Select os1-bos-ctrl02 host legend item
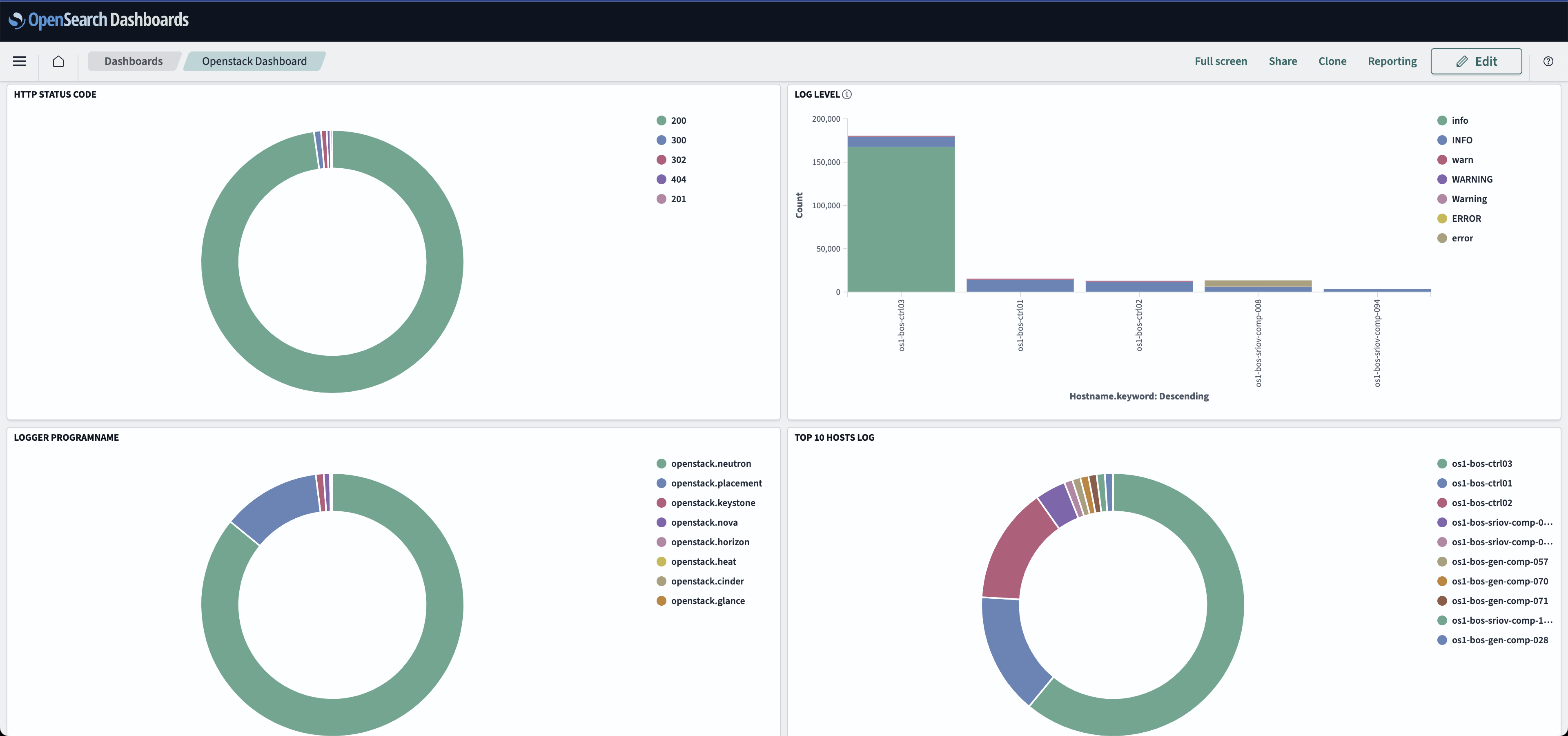The width and height of the screenshot is (1568, 736). coord(1474,502)
